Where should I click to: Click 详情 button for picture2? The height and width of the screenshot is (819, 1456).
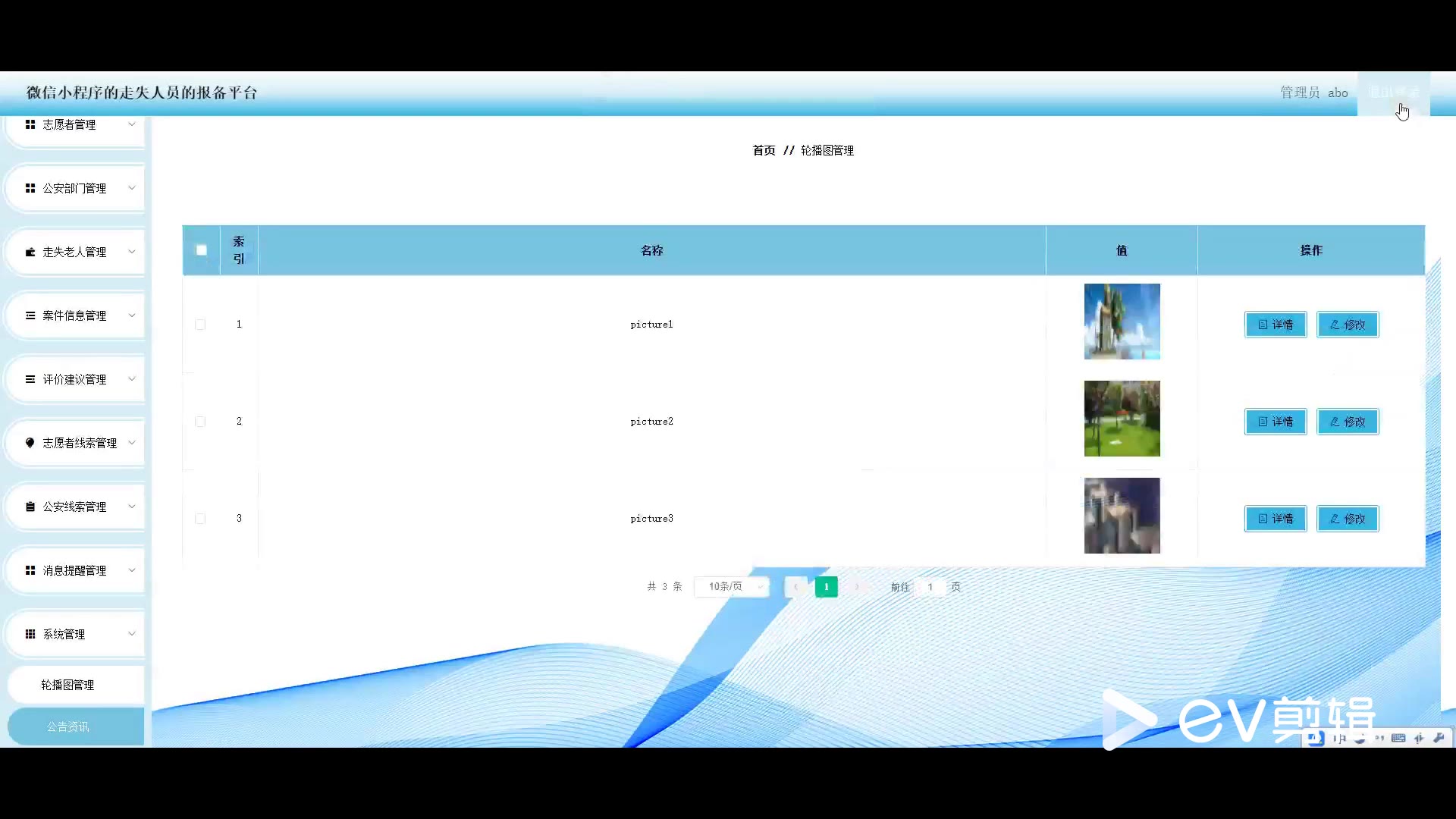[x=1276, y=422]
